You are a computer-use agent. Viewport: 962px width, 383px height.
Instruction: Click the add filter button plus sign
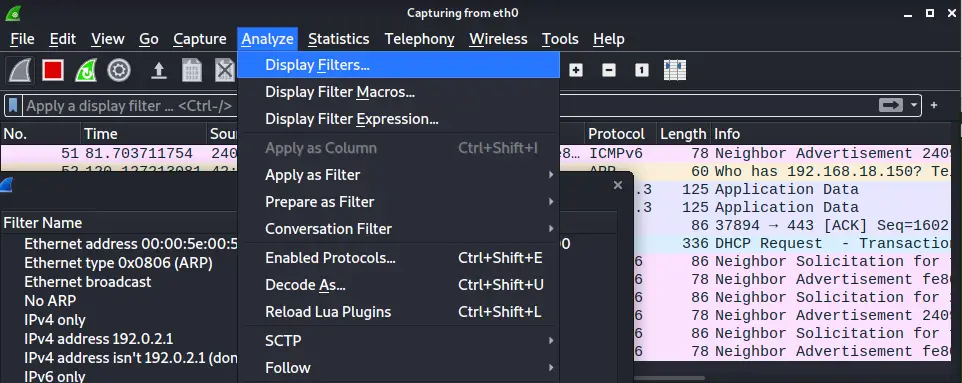pyautogui.click(x=934, y=105)
